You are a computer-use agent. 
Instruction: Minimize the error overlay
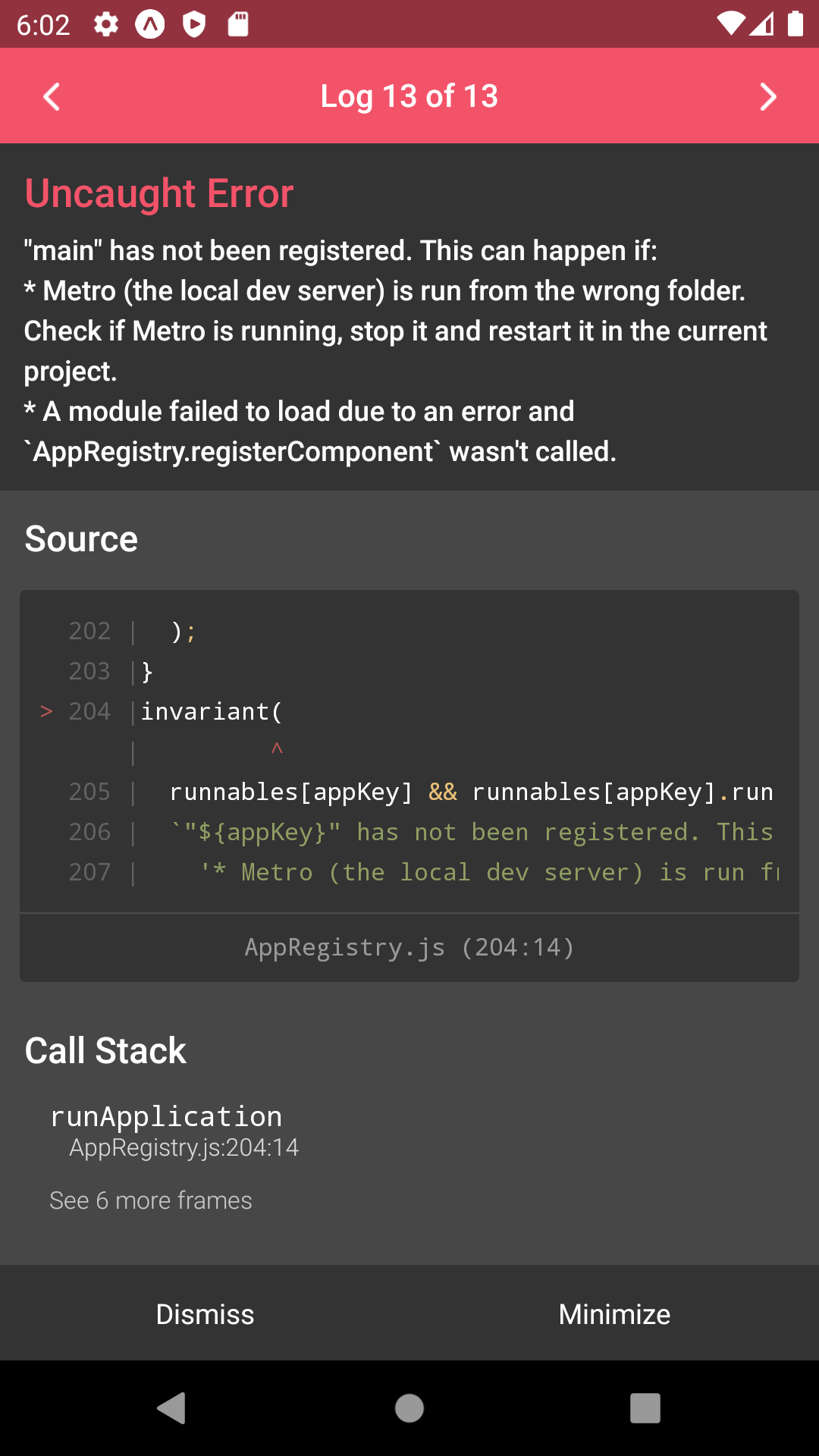[x=614, y=1314]
